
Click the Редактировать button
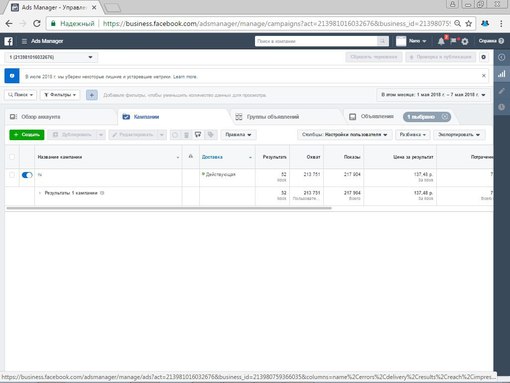click(x=133, y=135)
